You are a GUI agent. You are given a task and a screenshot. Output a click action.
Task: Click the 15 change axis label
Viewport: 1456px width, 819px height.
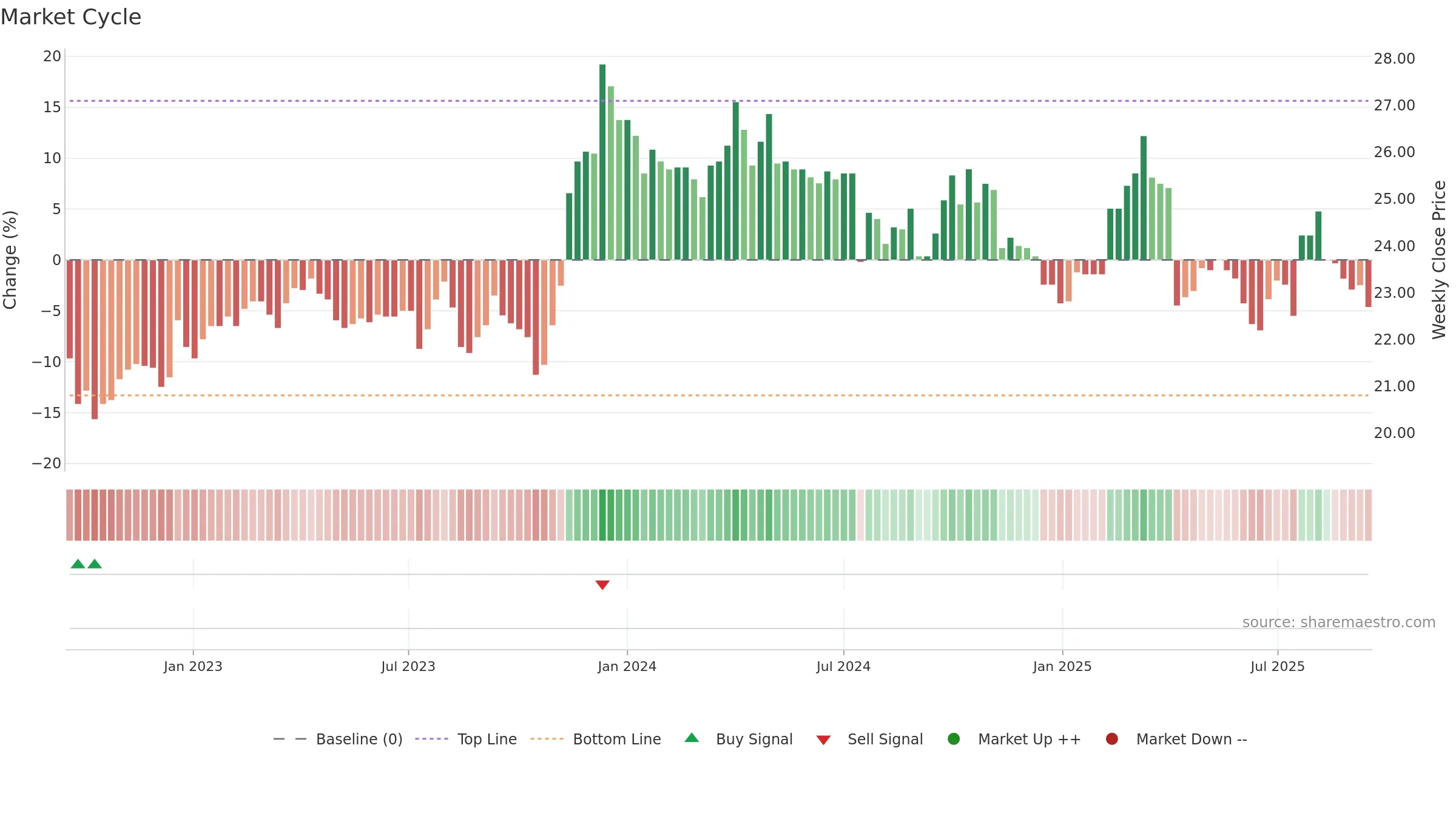click(x=52, y=107)
